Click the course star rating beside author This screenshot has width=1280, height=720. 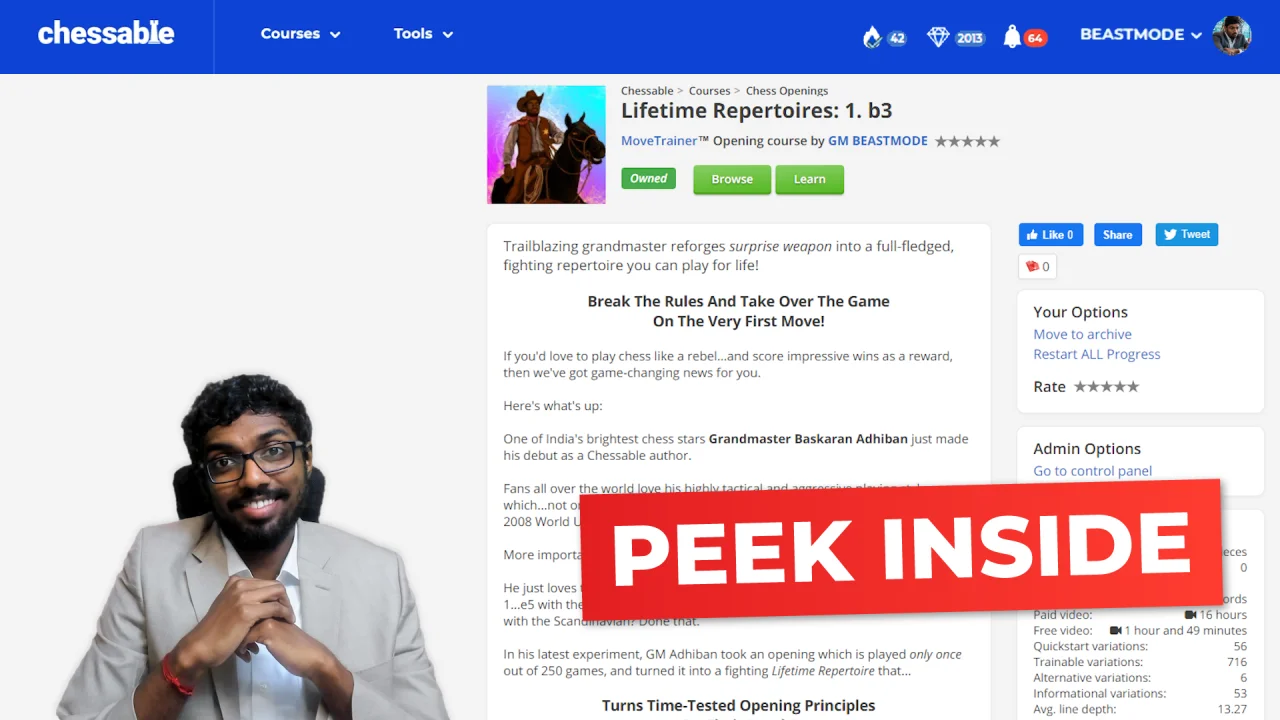pos(967,141)
